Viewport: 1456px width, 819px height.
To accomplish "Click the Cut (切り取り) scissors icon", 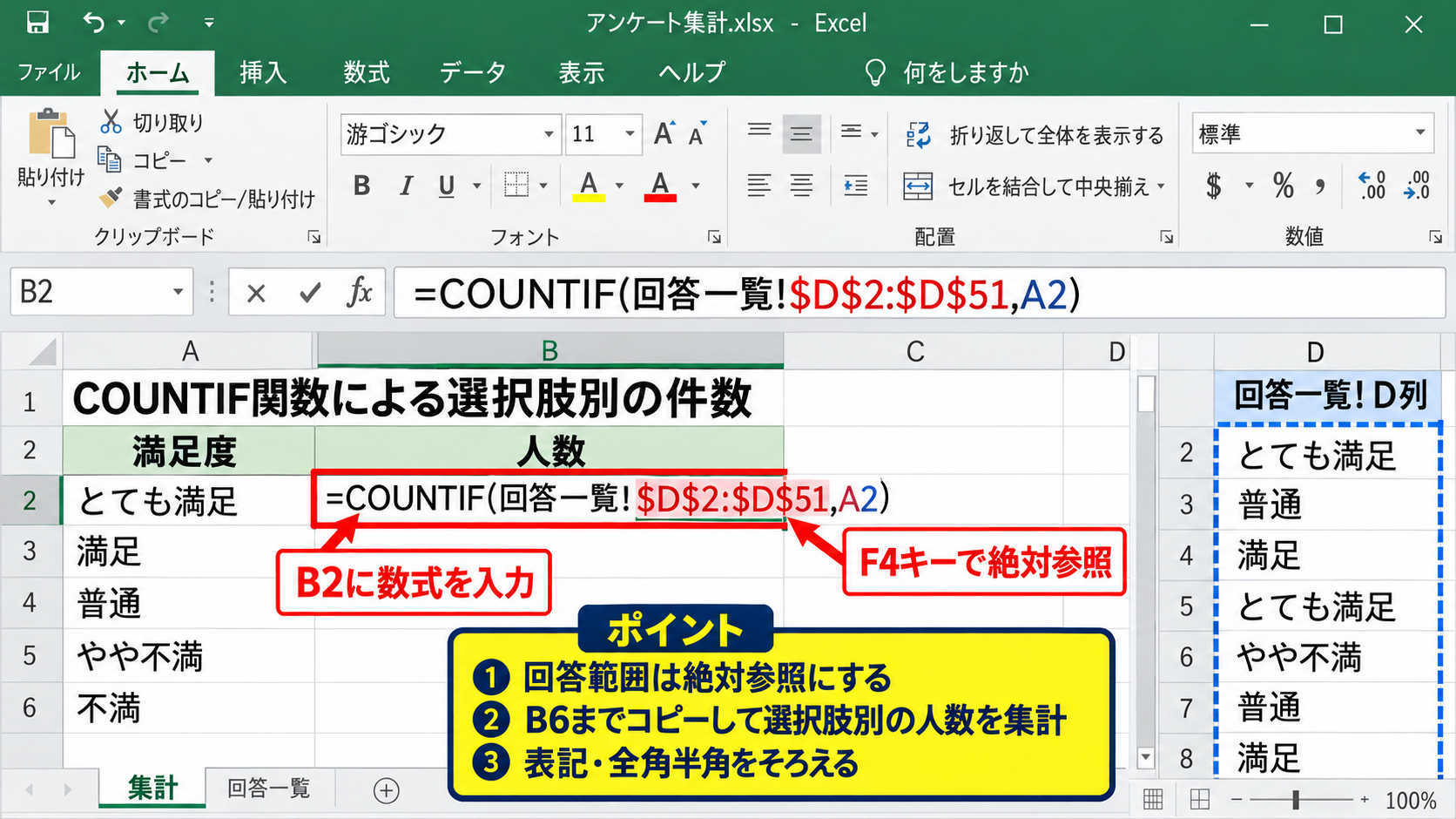I will pos(111,122).
